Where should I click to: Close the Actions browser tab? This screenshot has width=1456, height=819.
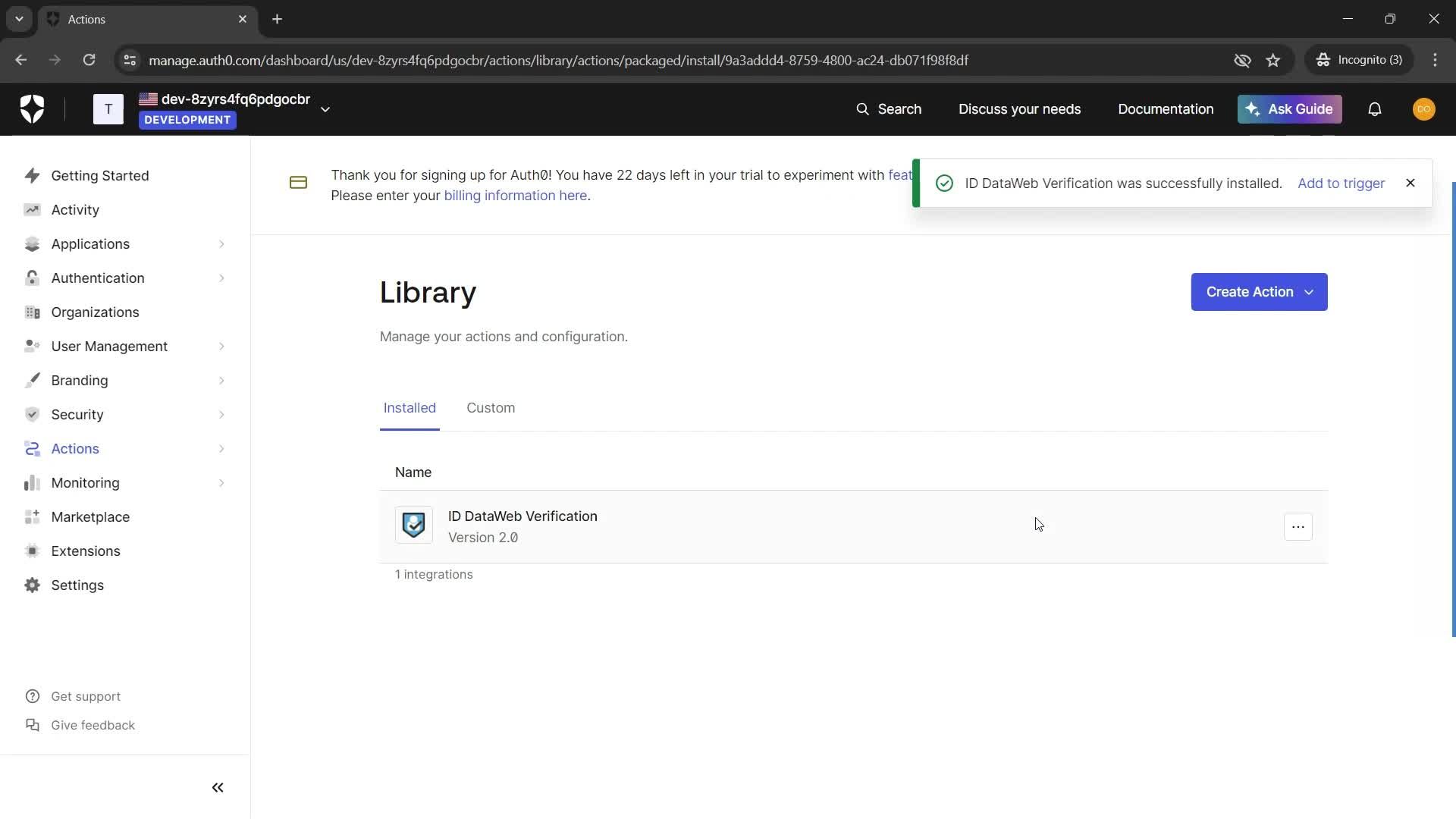(243, 19)
